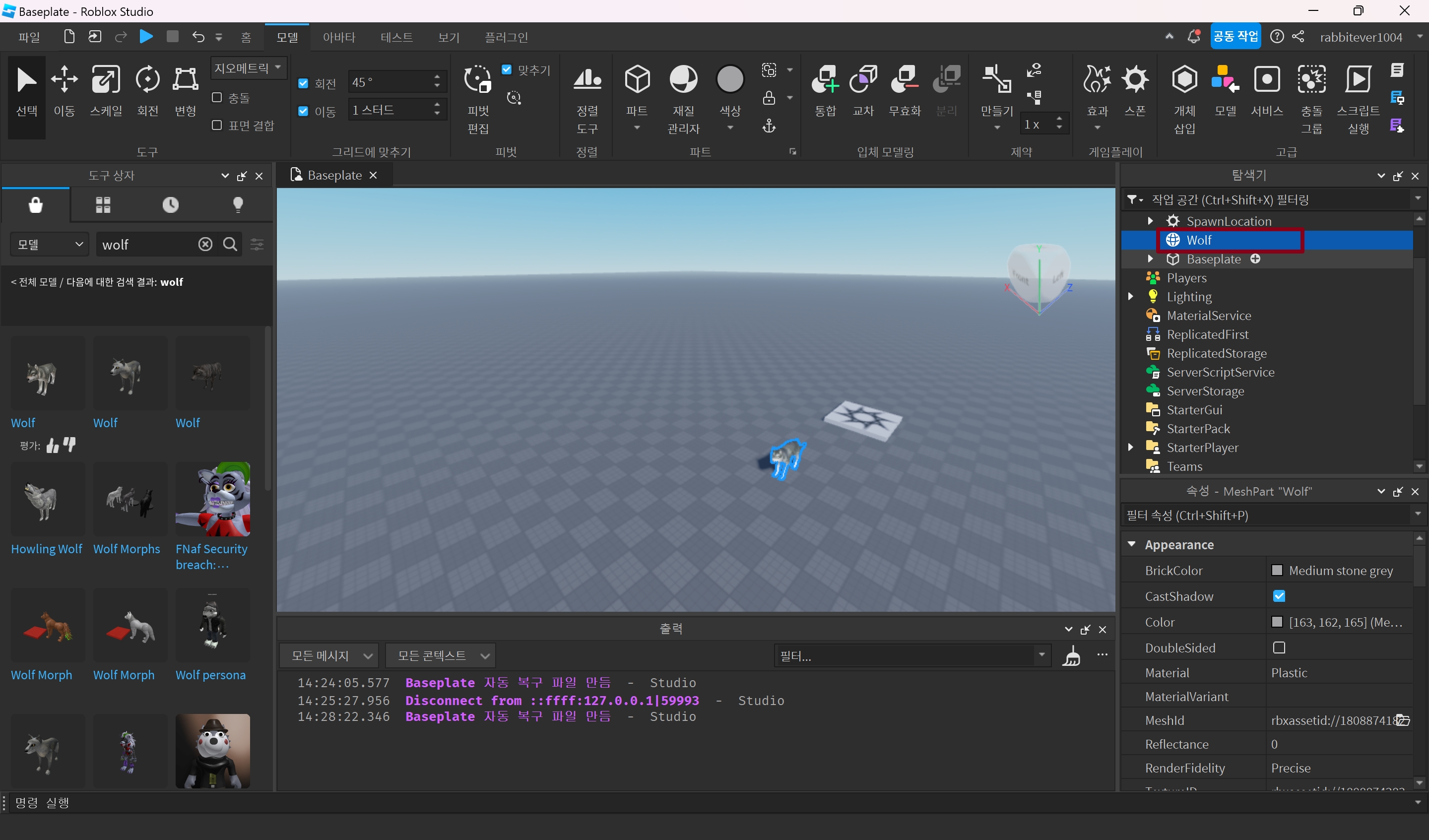Open the toolbox inventory grid tab

click(103, 205)
